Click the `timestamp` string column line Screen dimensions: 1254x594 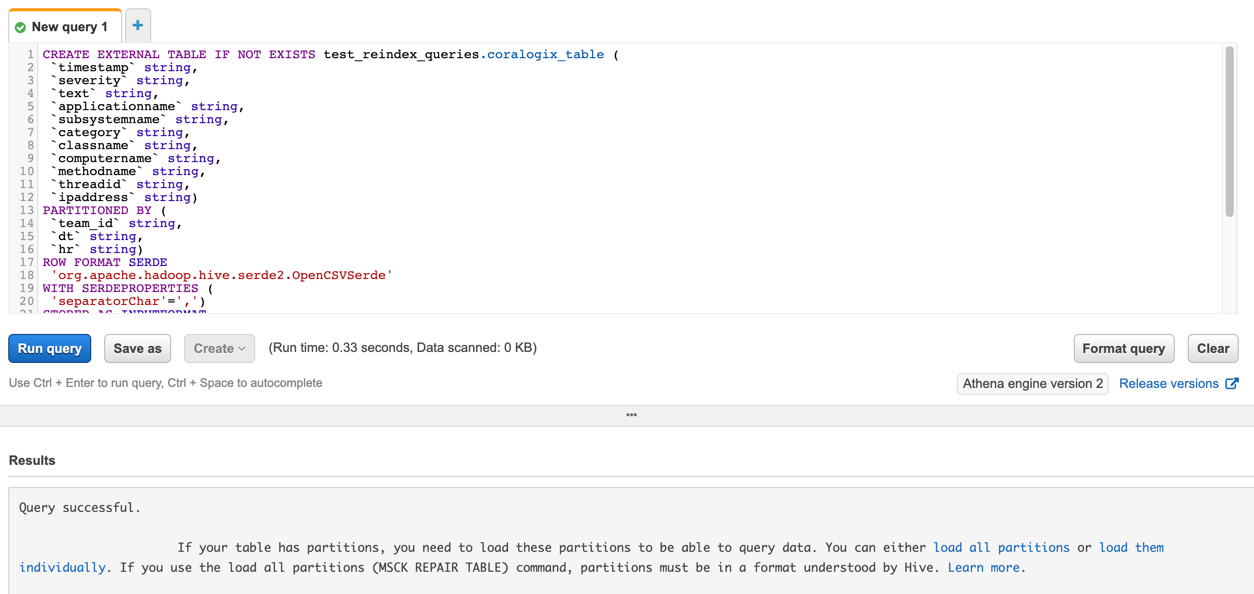[124, 67]
